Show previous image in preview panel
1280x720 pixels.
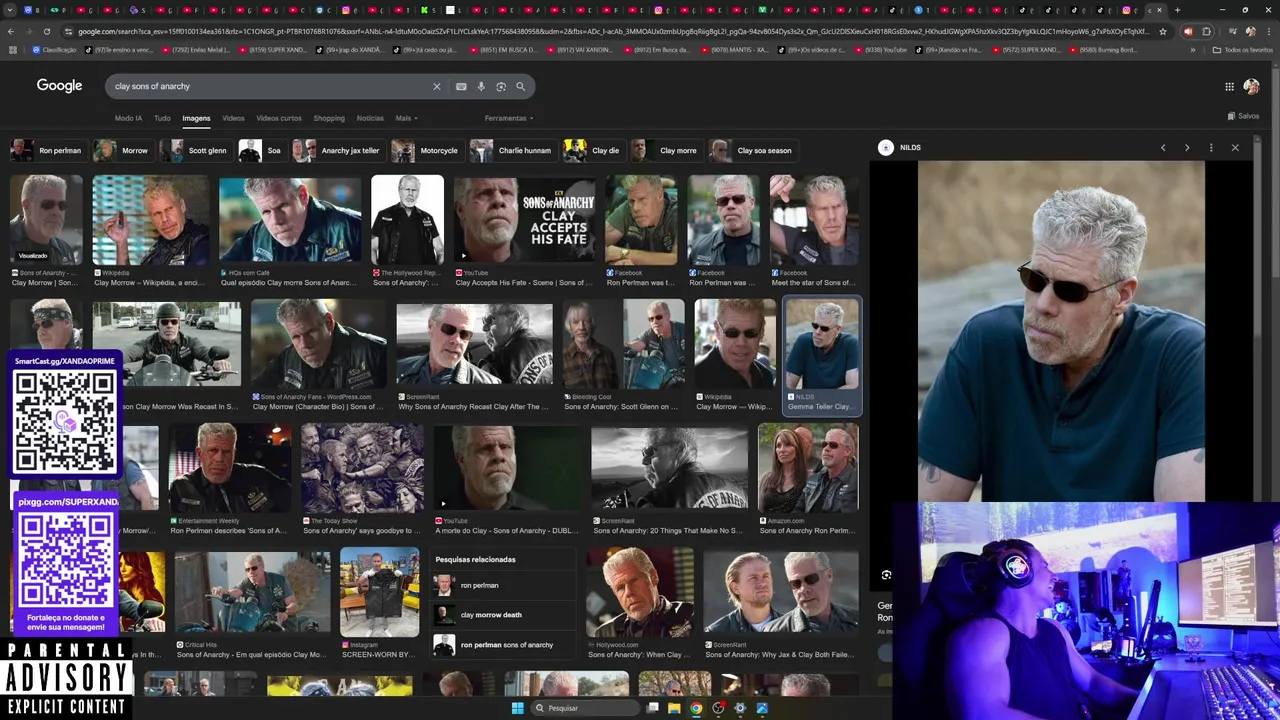point(1163,147)
